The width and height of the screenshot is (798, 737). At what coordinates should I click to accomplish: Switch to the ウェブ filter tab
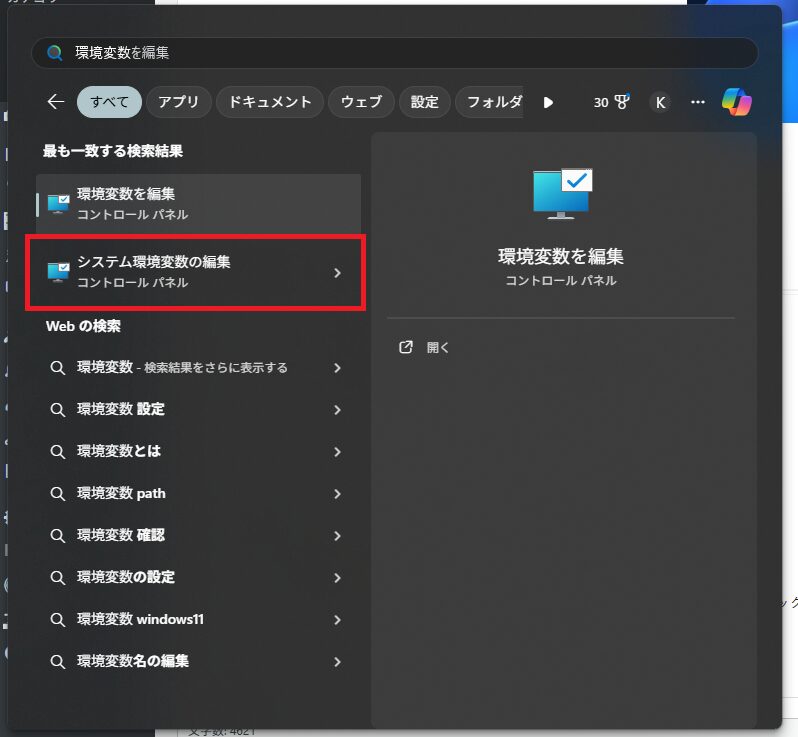point(361,102)
